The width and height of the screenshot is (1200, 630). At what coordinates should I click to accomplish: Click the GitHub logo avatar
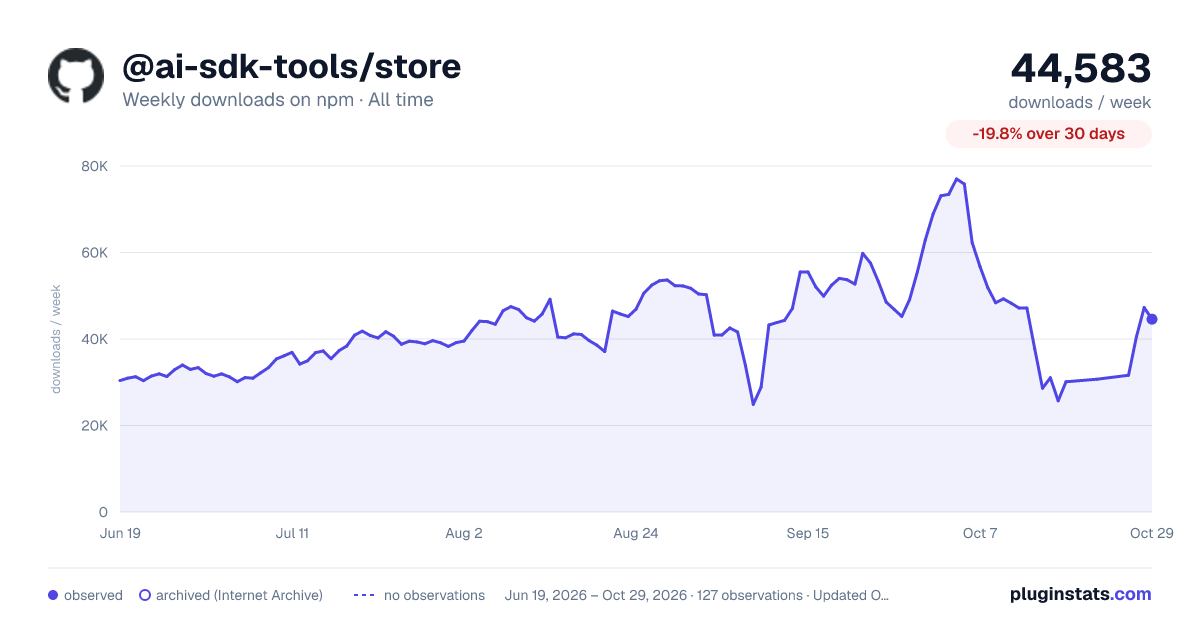point(76,75)
